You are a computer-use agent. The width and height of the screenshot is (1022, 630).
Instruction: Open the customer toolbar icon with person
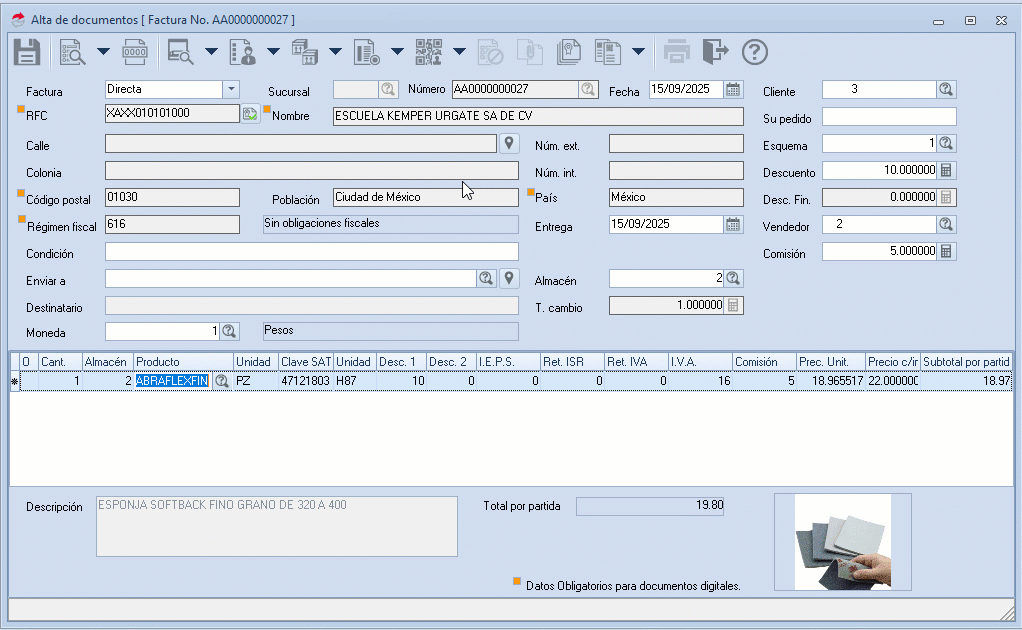242,51
